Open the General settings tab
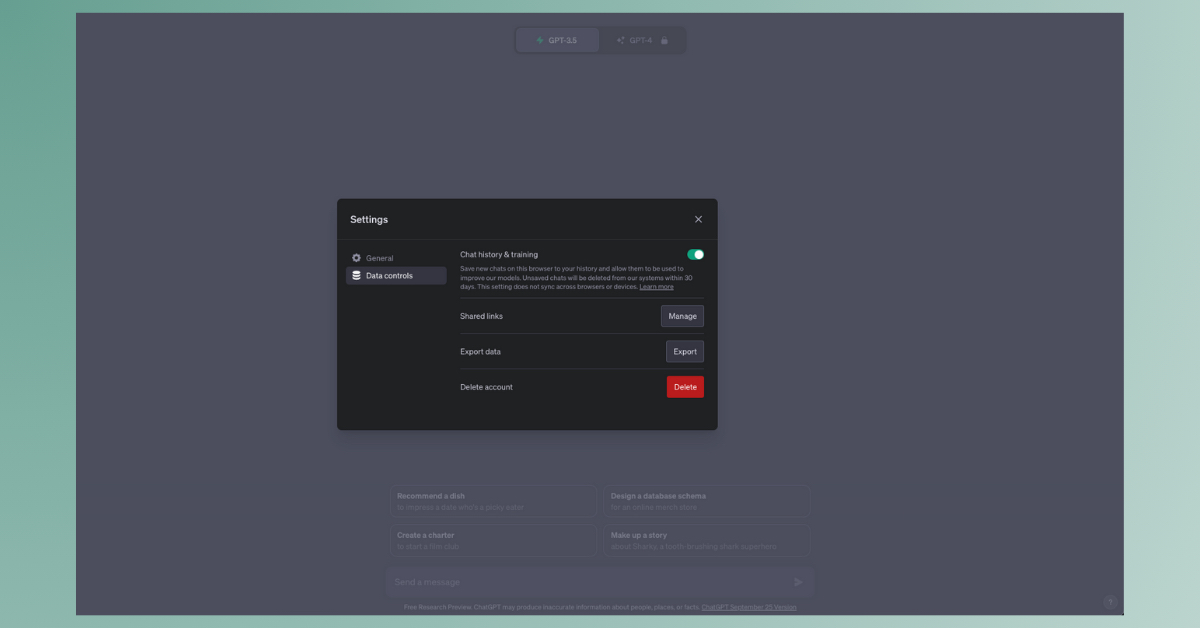 pos(380,258)
